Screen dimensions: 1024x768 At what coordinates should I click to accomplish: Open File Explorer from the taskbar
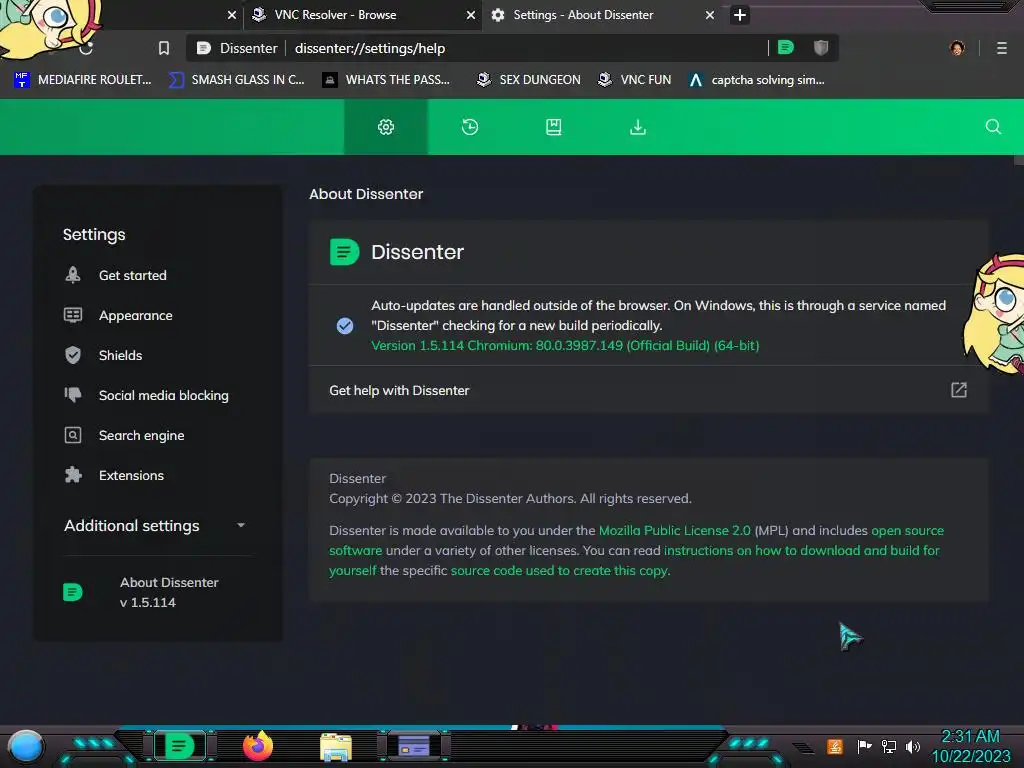tap(336, 747)
